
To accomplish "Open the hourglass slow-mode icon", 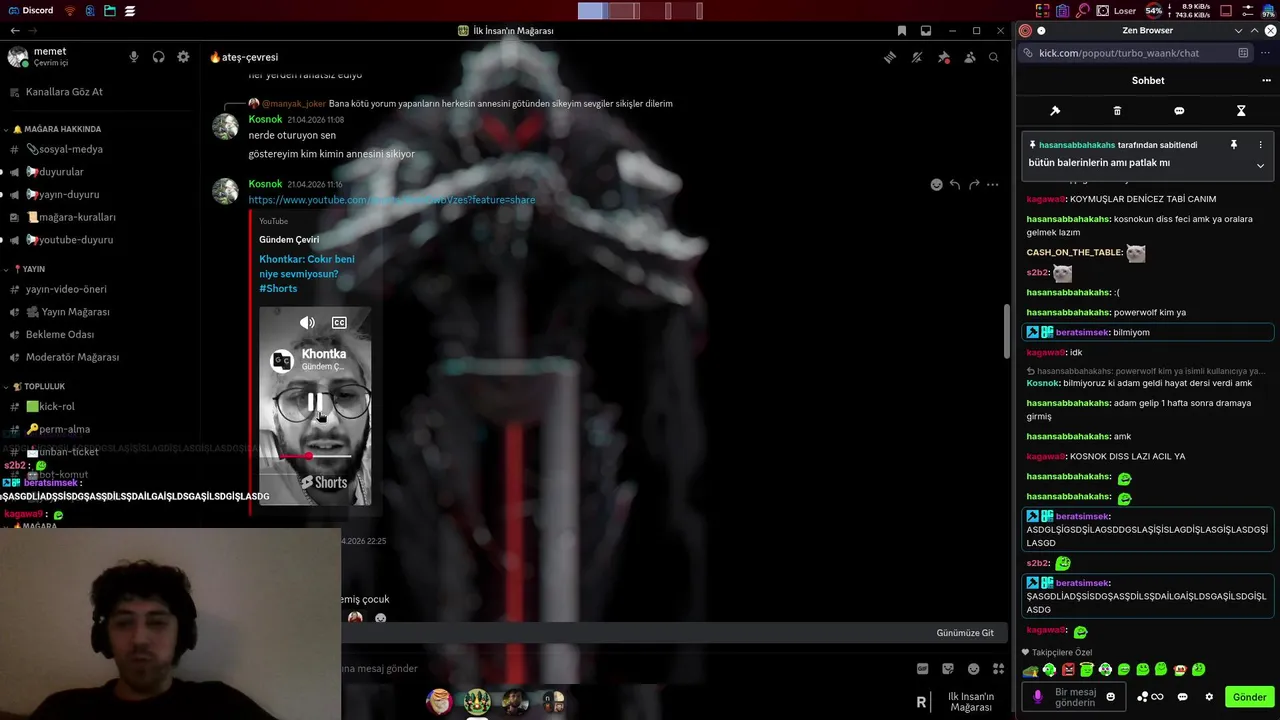I will point(1241,111).
